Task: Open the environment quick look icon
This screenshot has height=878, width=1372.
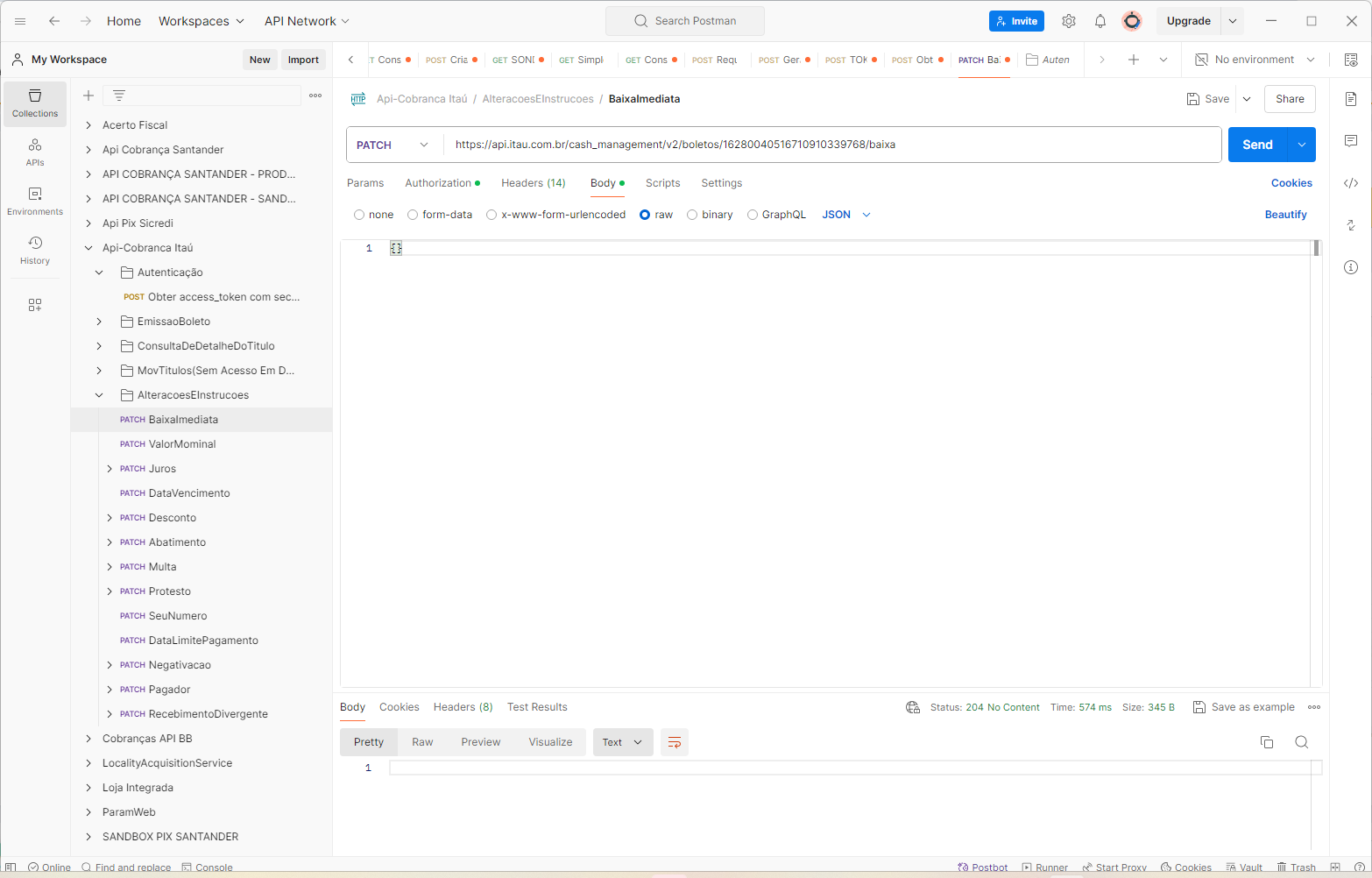Action: pos(1351,60)
